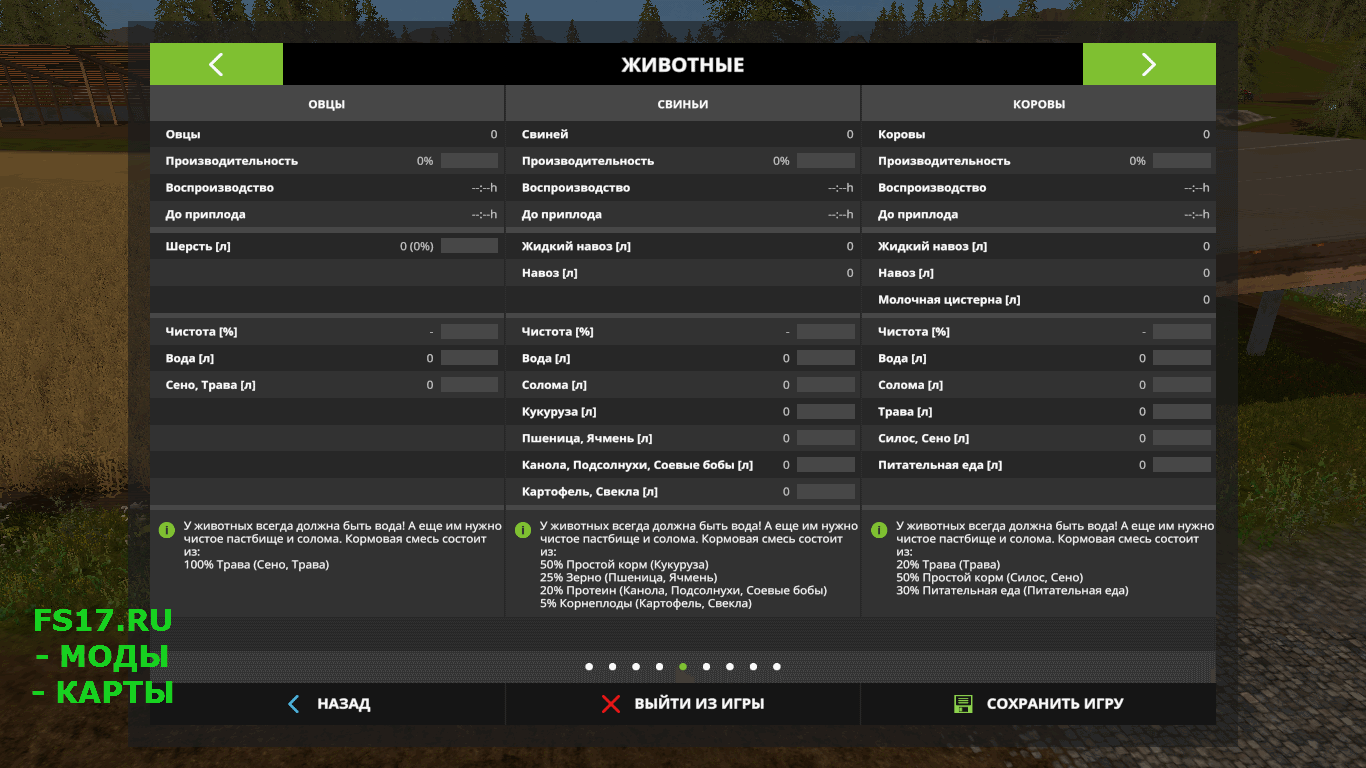Jump to fourth page indicator dot
1366x768 pixels.
click(x=659, y=666)
